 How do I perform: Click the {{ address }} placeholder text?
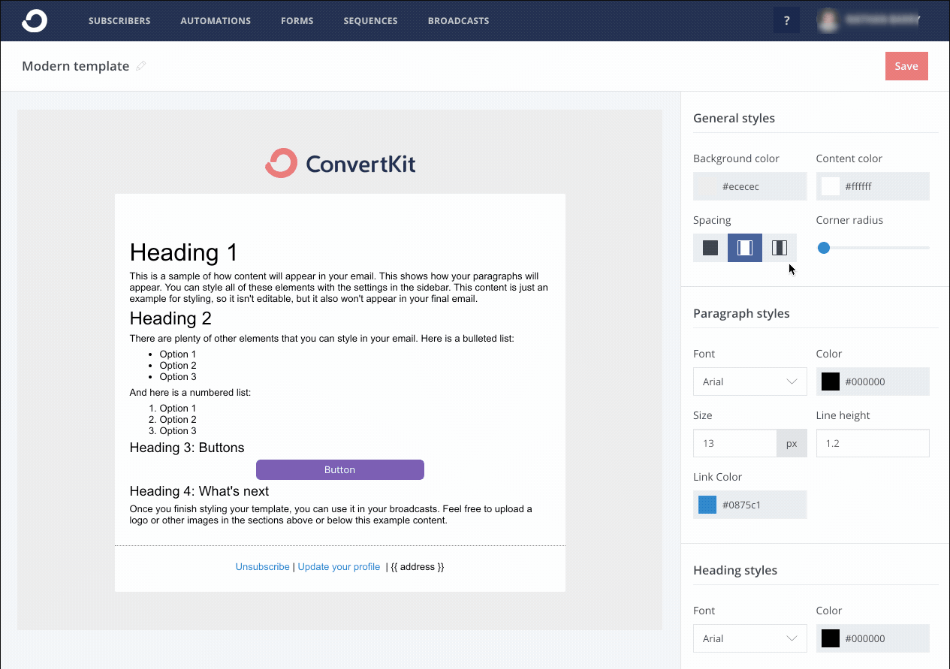pos(417,567)
